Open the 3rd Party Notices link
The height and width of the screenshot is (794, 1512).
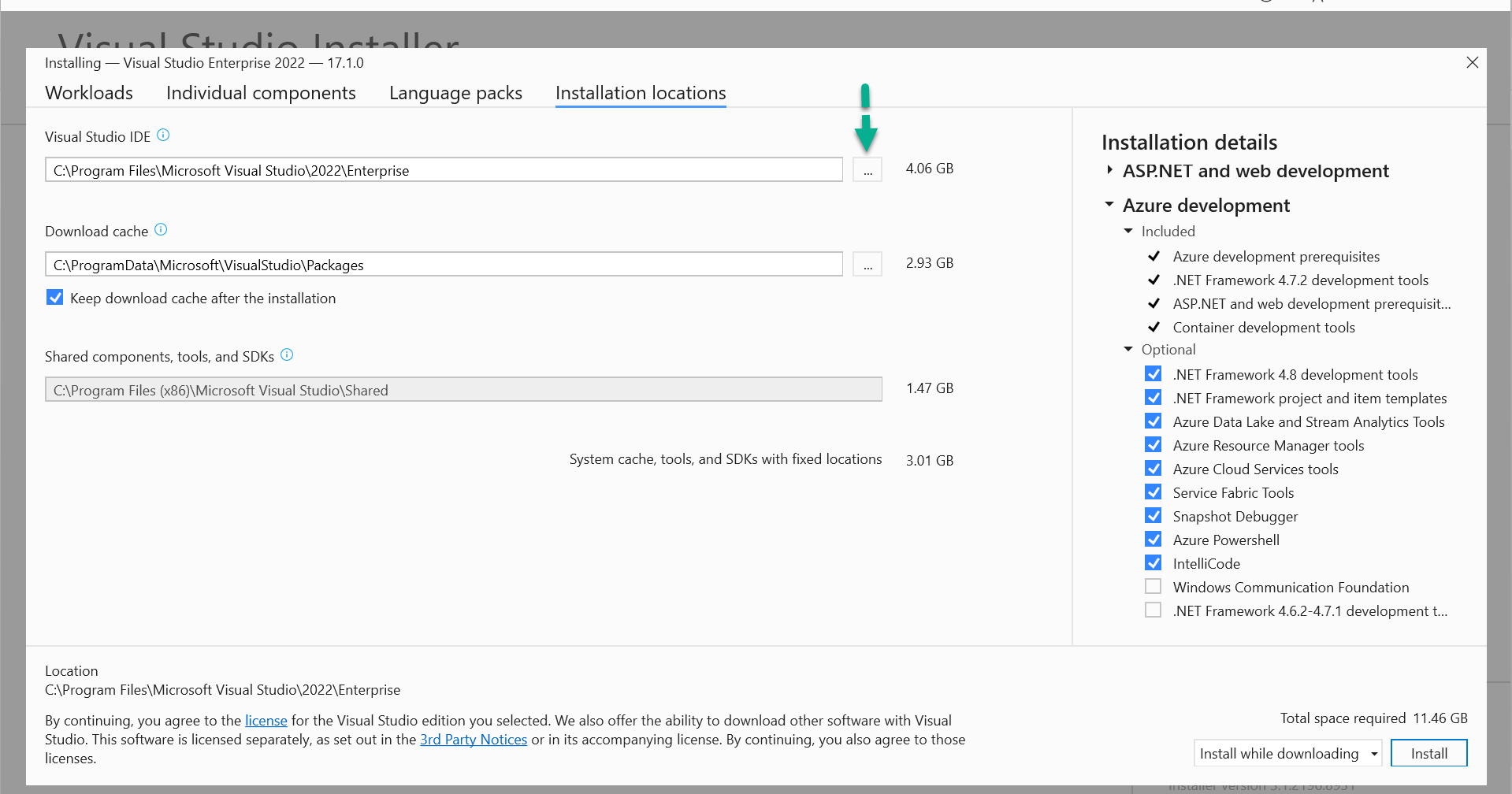click(x=473, y=739)
